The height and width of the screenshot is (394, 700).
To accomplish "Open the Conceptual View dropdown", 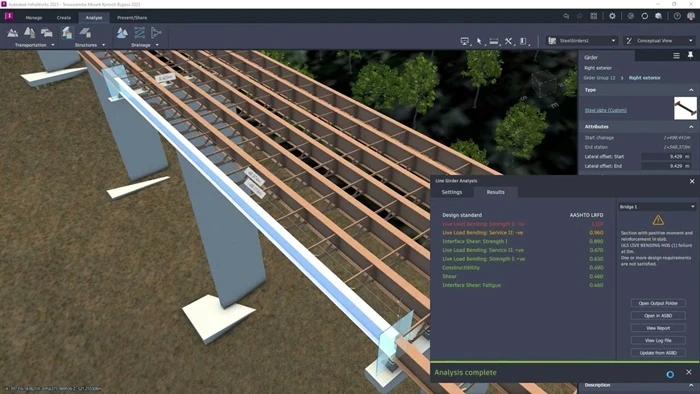I will coord(659,41).
